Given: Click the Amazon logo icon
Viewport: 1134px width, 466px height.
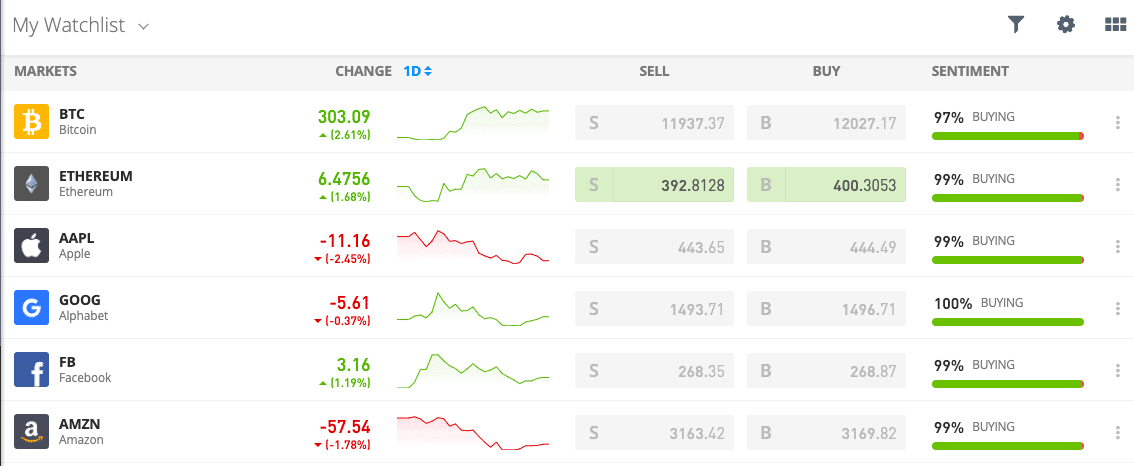Looking at the screenshot, I should tap(31, 432).
